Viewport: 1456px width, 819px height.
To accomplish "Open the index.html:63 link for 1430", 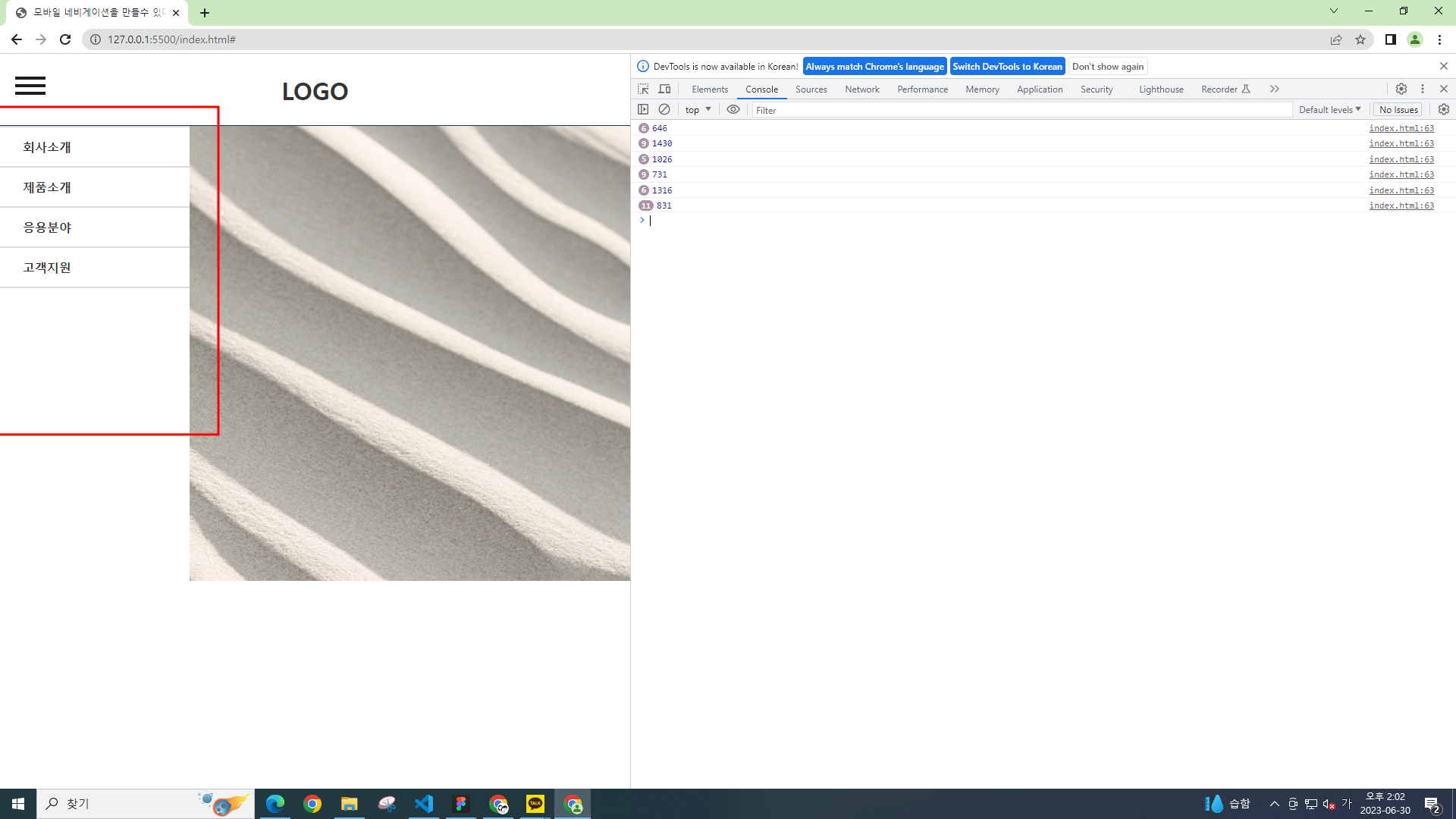I will point(1401,143).
